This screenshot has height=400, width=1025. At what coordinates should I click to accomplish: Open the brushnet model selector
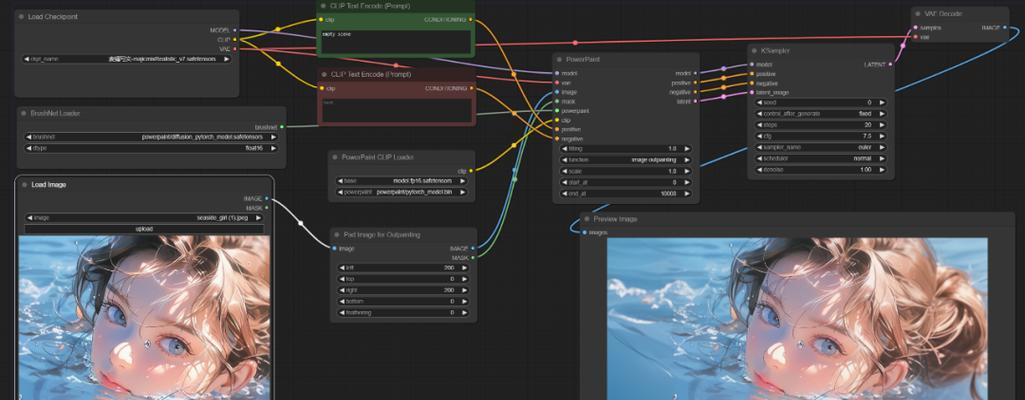click(x=150, y=137)
